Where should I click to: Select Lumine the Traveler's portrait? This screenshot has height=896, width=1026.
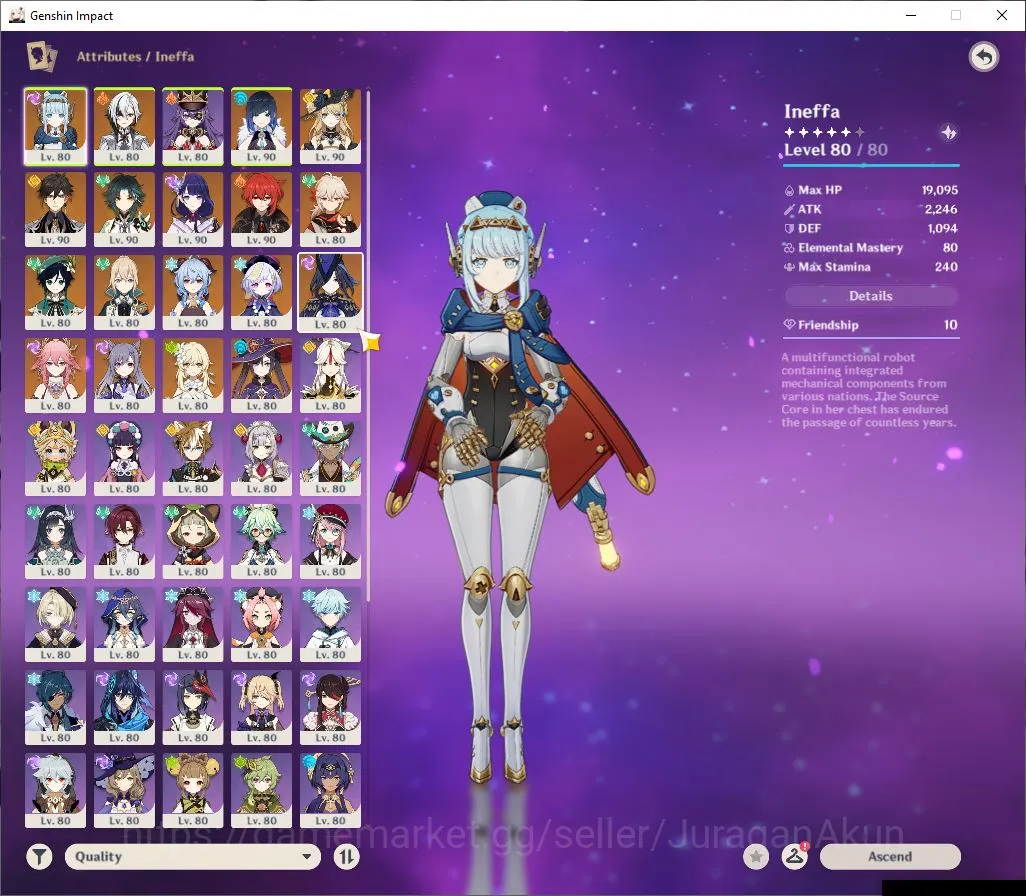193,375
